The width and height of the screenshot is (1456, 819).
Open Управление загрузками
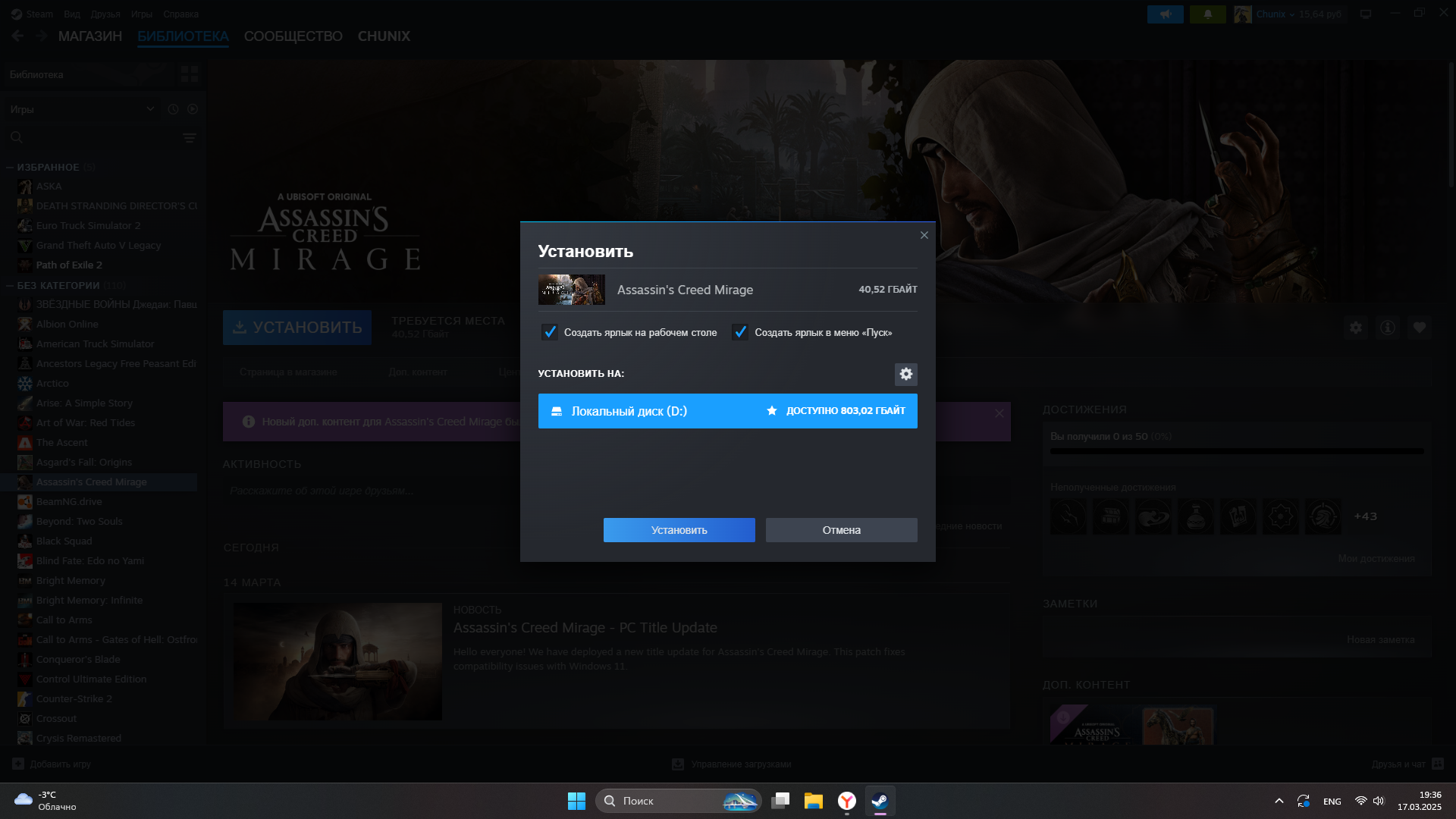click(732, 764)
